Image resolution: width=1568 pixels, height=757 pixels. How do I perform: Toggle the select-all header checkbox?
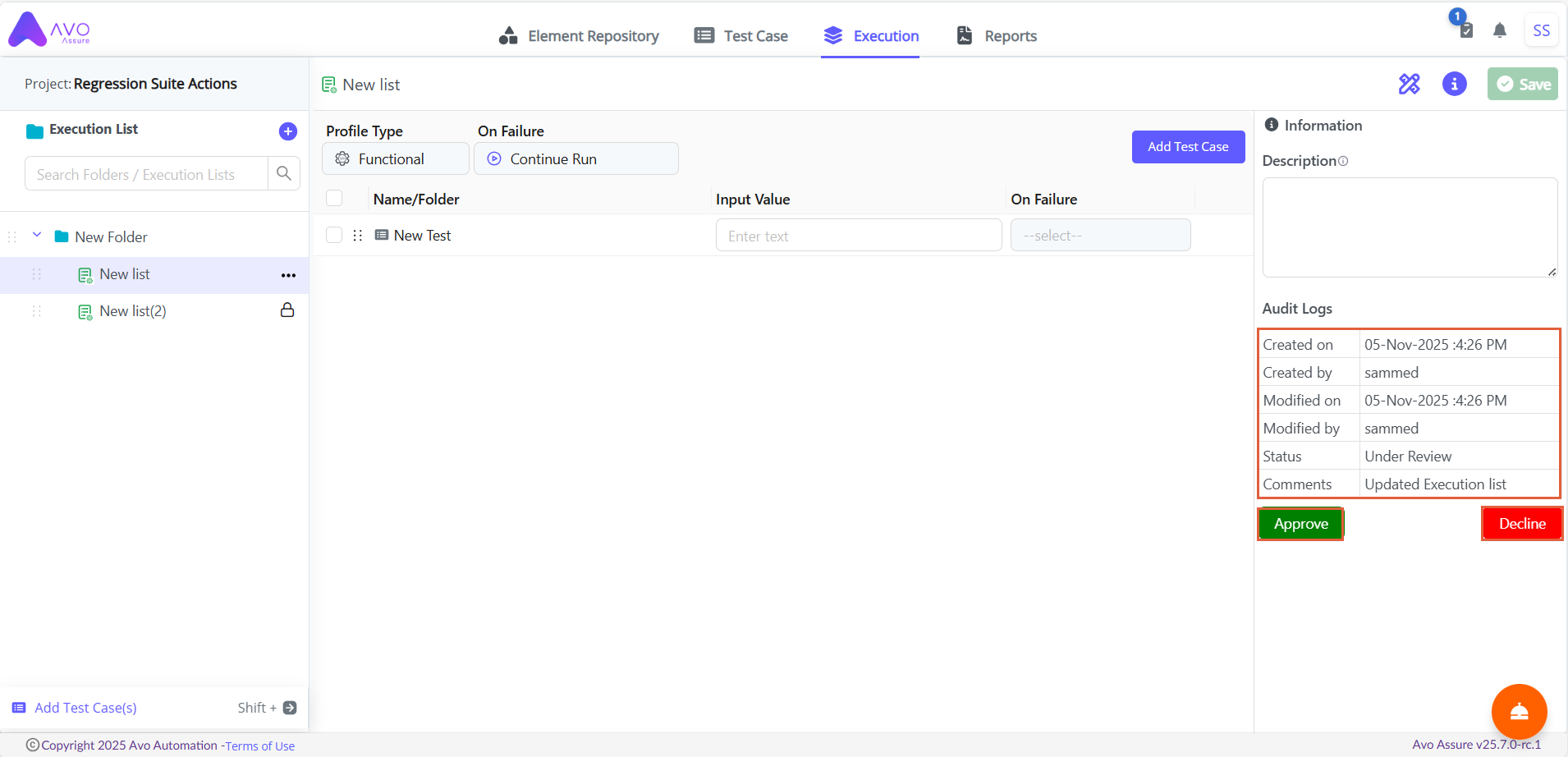[334, 199]
